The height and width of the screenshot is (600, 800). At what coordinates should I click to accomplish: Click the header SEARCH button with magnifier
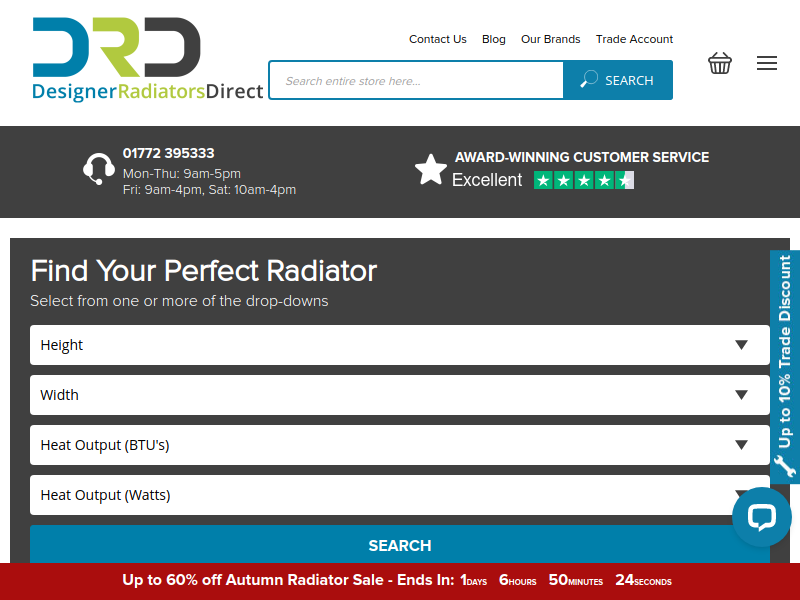click(x=617, y=80)
